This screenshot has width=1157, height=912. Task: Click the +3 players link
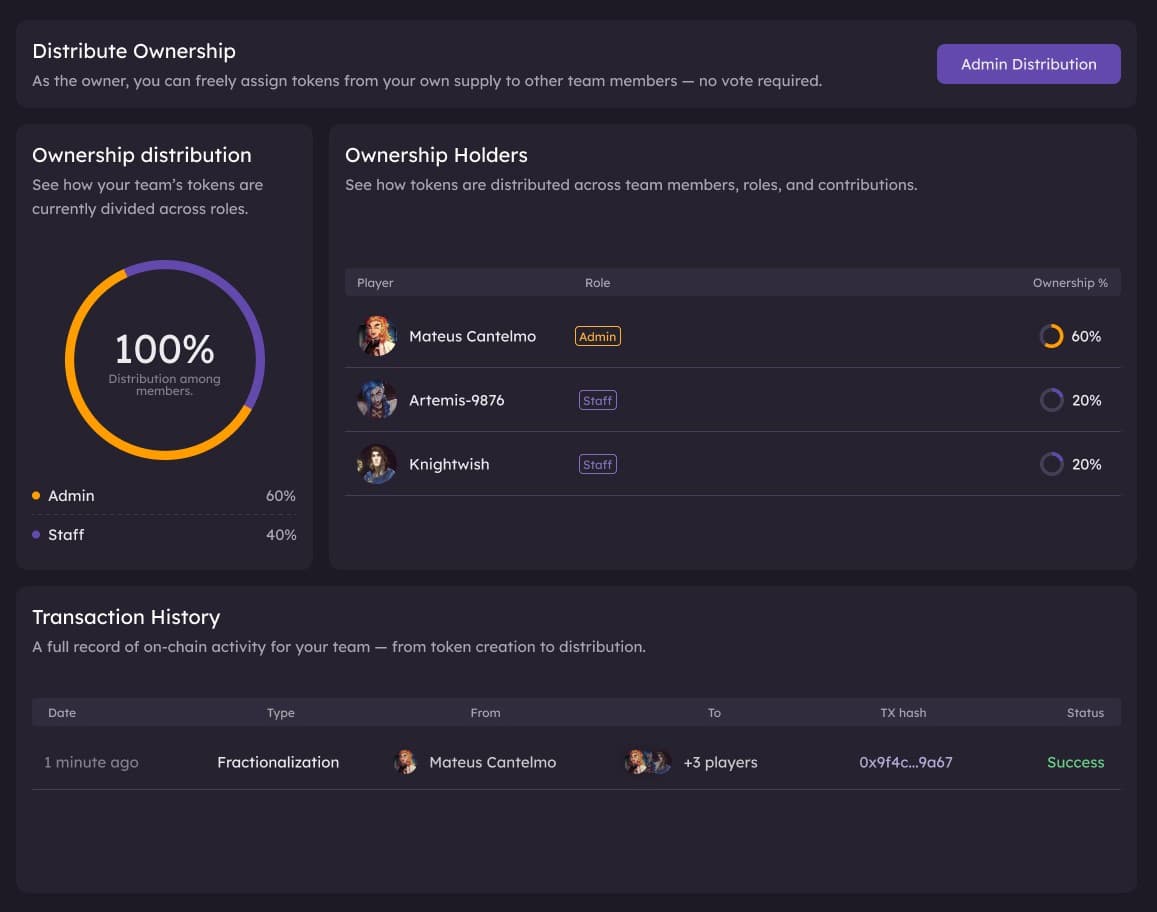[x=722, y=762]
